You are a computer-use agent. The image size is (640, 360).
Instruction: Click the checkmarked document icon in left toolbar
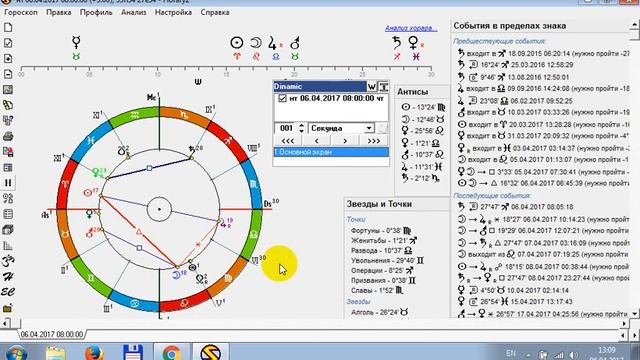(8, 43)
